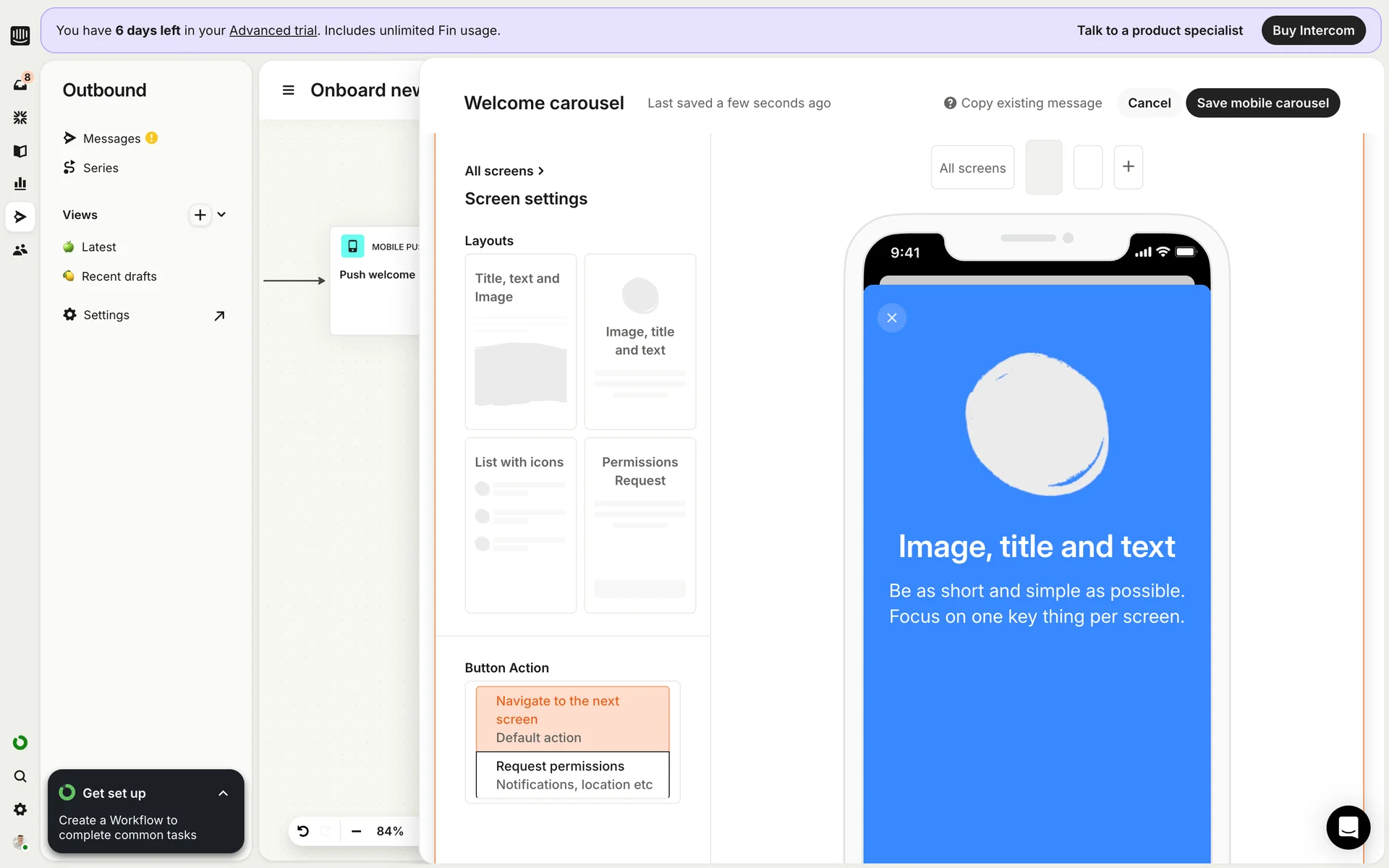
Task: Click the zoom out minus control
Action: coord(356,831)
